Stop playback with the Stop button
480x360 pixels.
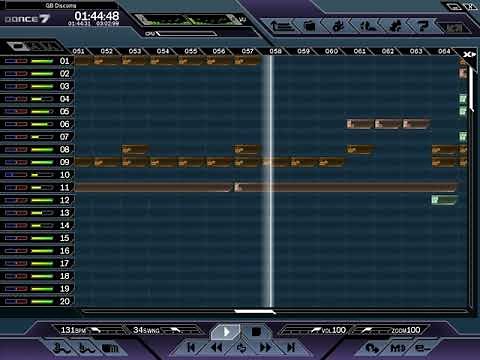pyautogui.click(x=256, y=332)
